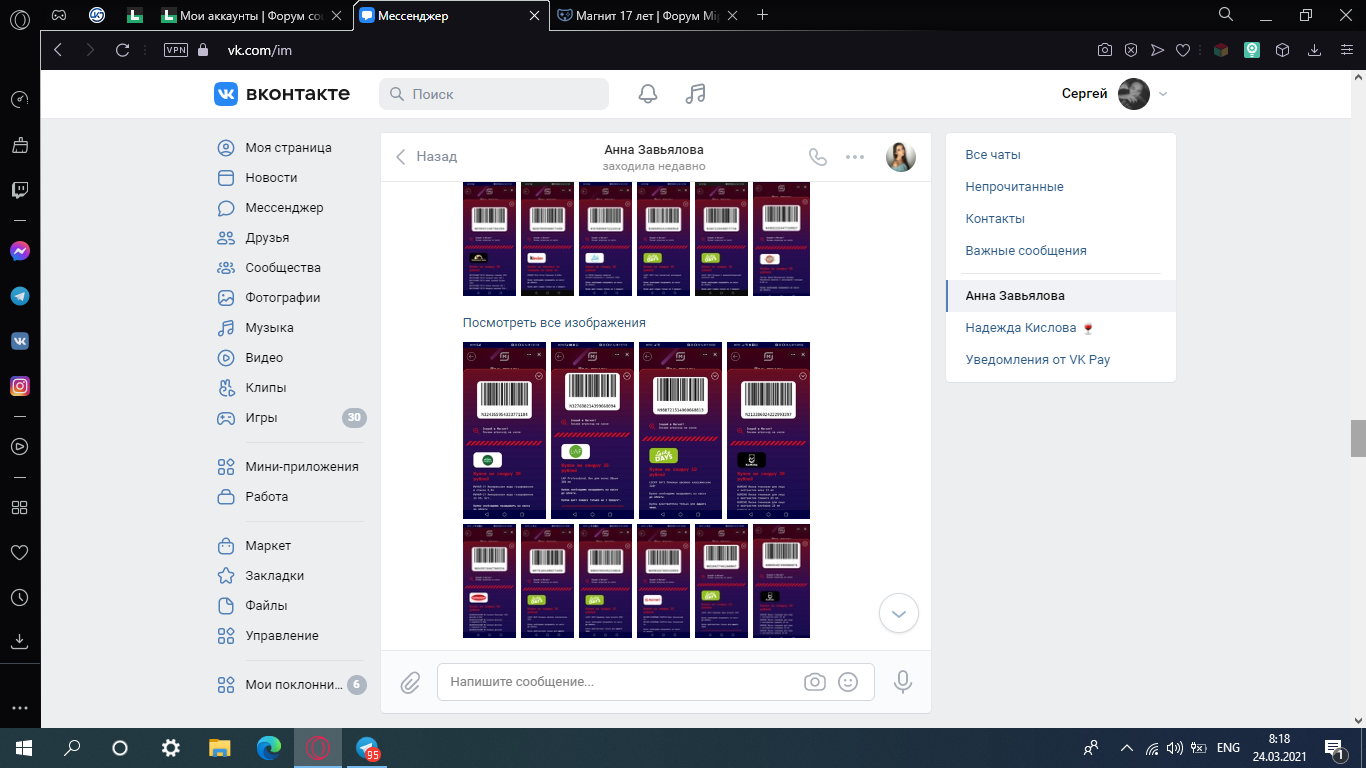Screen dimensions: 1366x768
Task: Open the music note player icon
Action: [696, 94]
